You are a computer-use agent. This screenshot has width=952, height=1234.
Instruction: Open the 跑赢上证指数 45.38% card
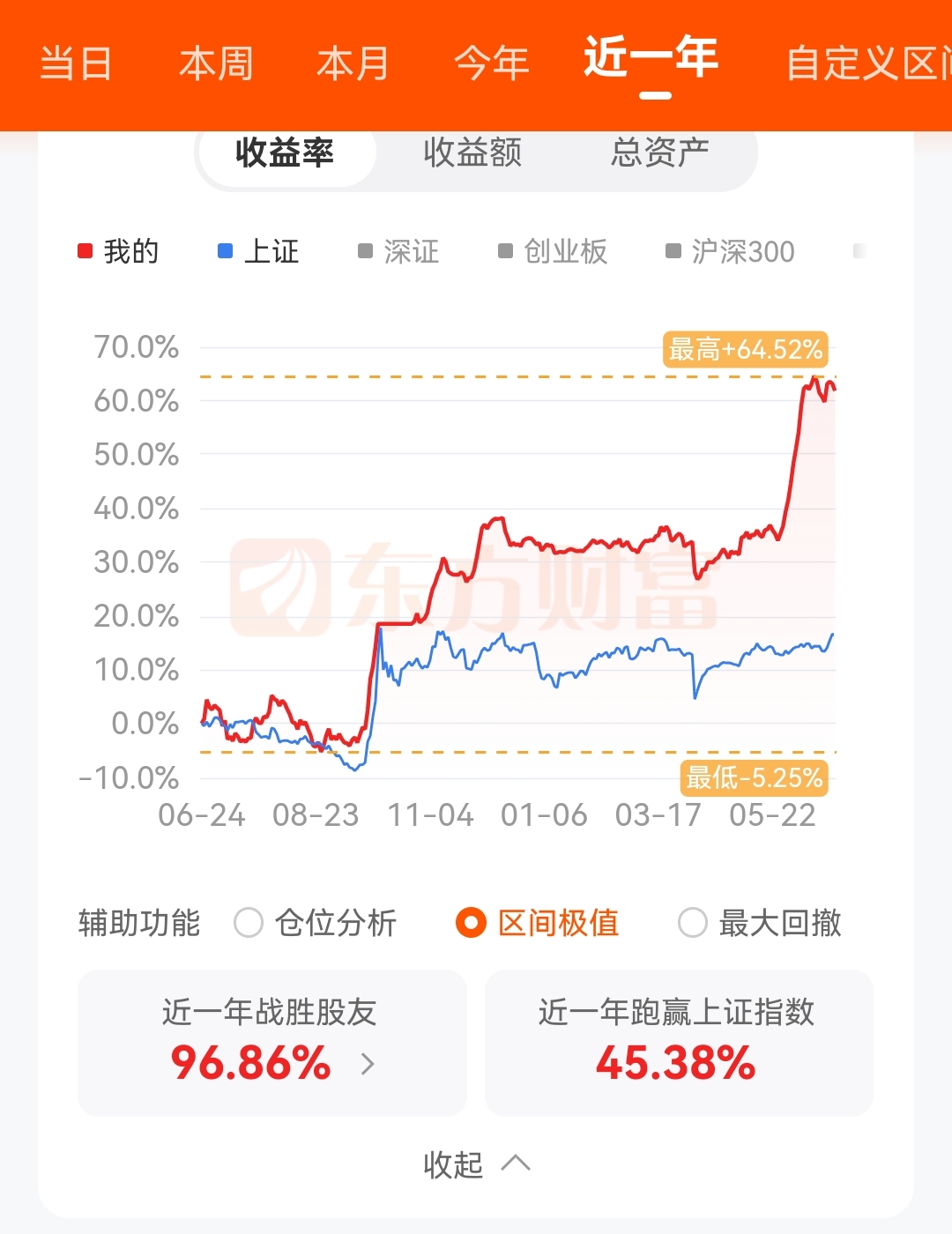(679, 1043)
